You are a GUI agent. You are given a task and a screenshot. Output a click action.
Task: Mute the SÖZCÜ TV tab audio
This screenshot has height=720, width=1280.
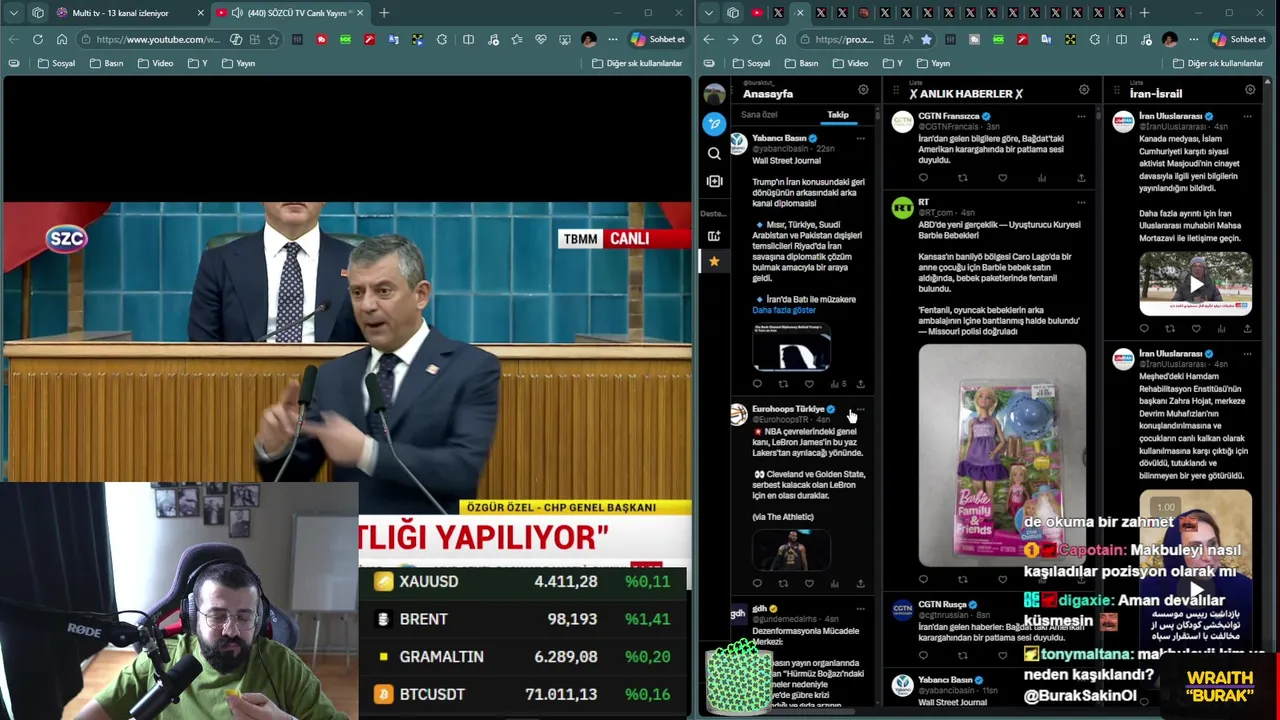pyautogui.click(x=236, y=13)
